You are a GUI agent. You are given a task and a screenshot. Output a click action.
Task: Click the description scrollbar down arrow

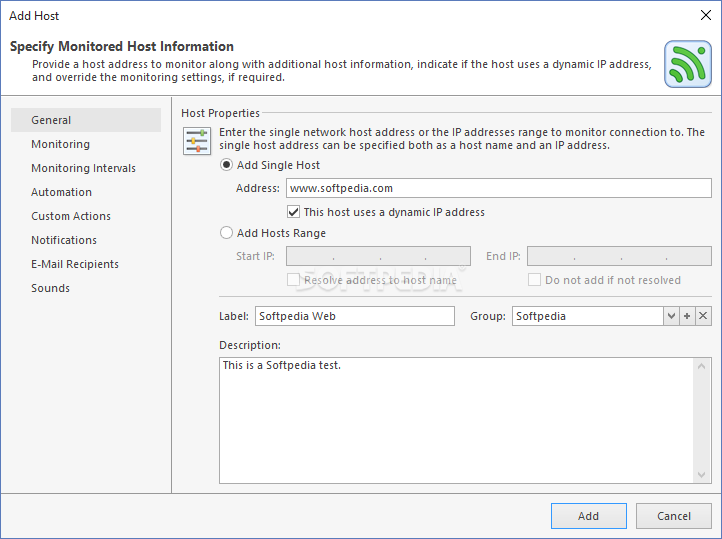click(702, 475)
